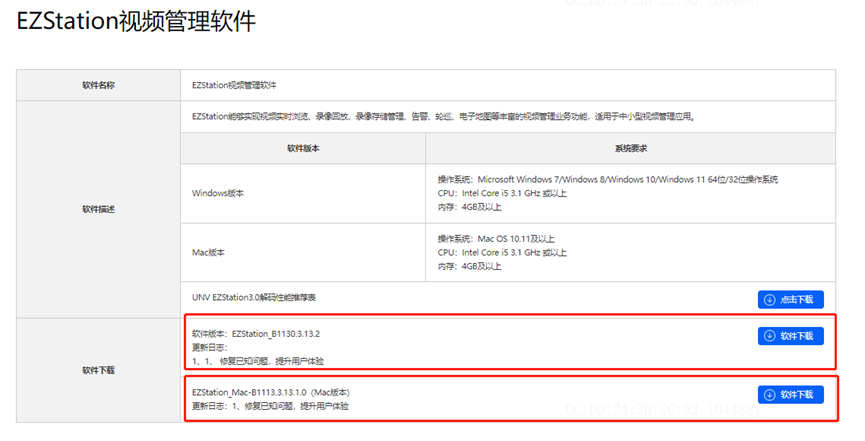865x441 pixels.
Task: Download the UNV EZStation3.0 decoding performance table
Action: pyautogui.click(x=790, y=300)
